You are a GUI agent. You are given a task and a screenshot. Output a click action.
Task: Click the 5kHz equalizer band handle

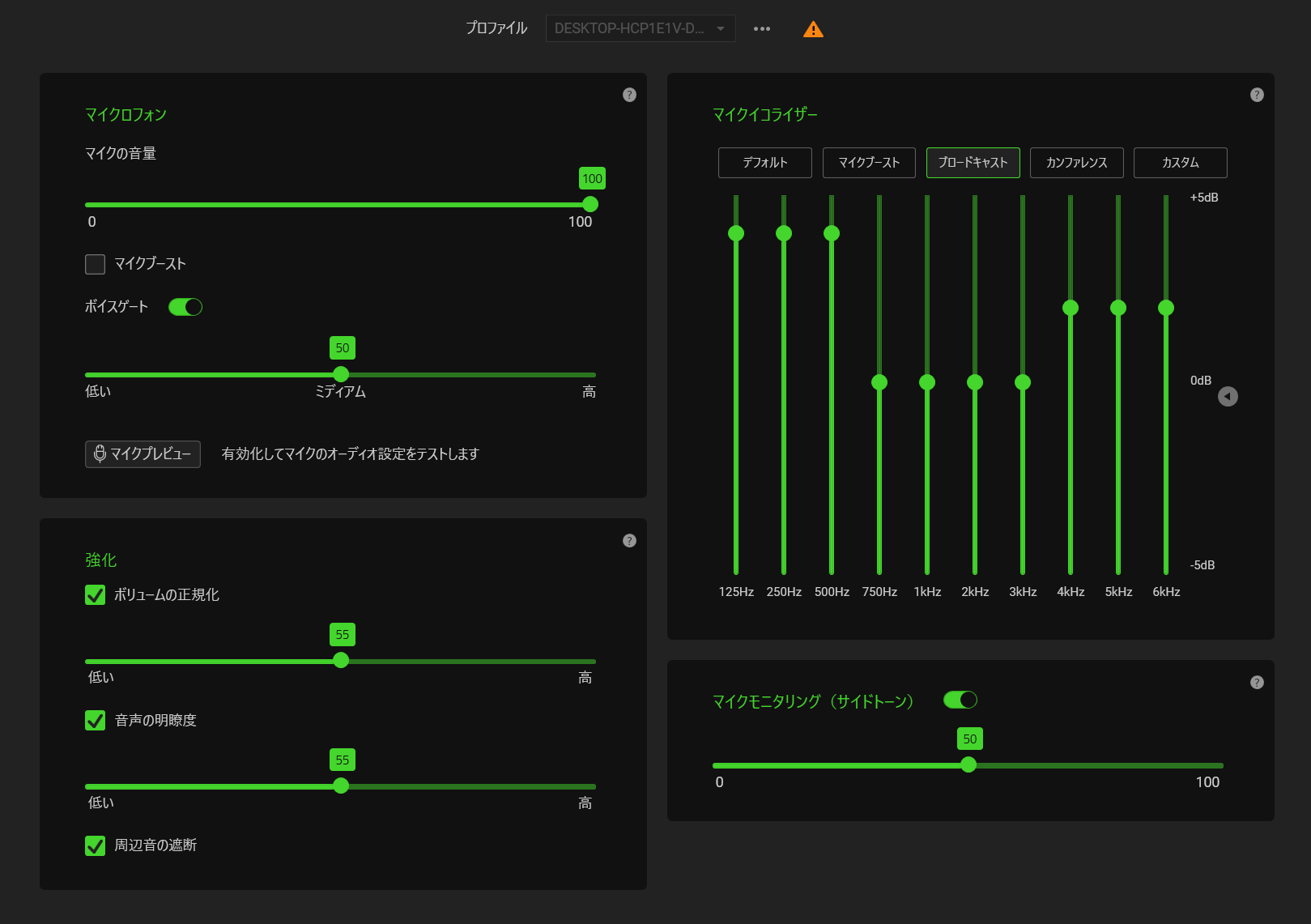click(1118, 308)
